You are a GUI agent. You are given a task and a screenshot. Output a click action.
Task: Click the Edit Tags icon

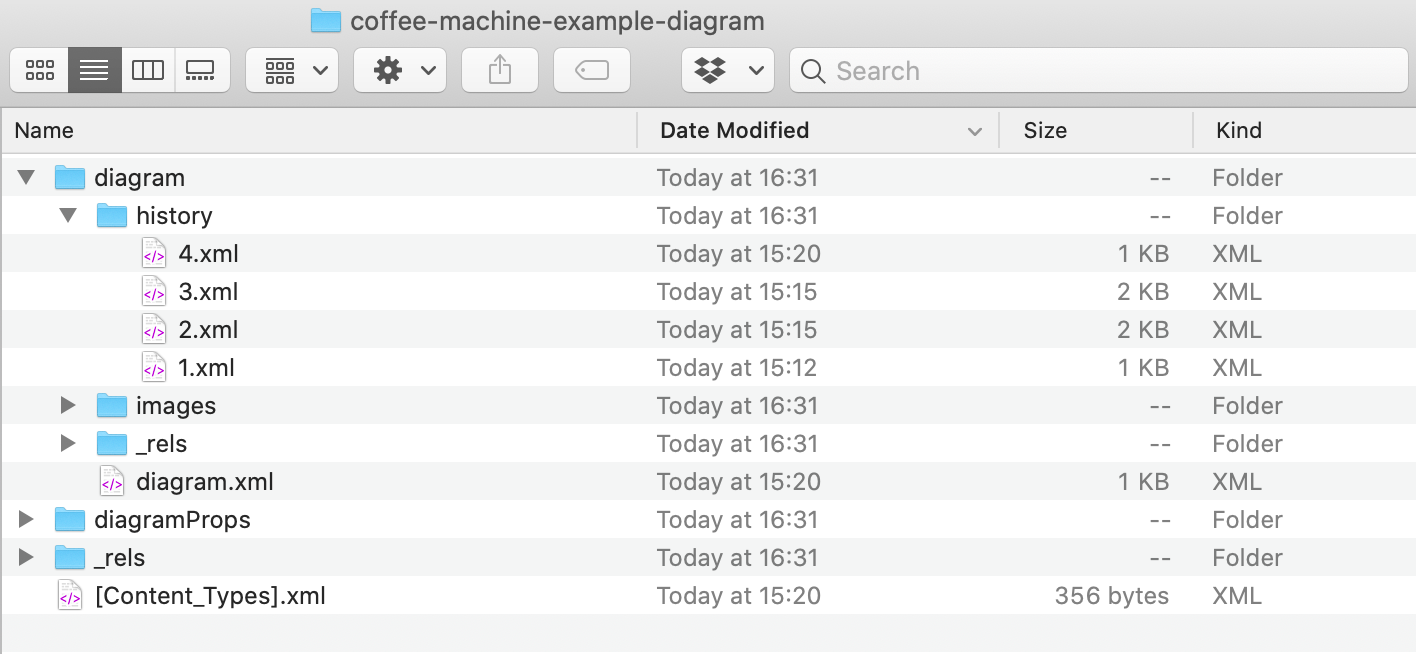click(591, 70)
